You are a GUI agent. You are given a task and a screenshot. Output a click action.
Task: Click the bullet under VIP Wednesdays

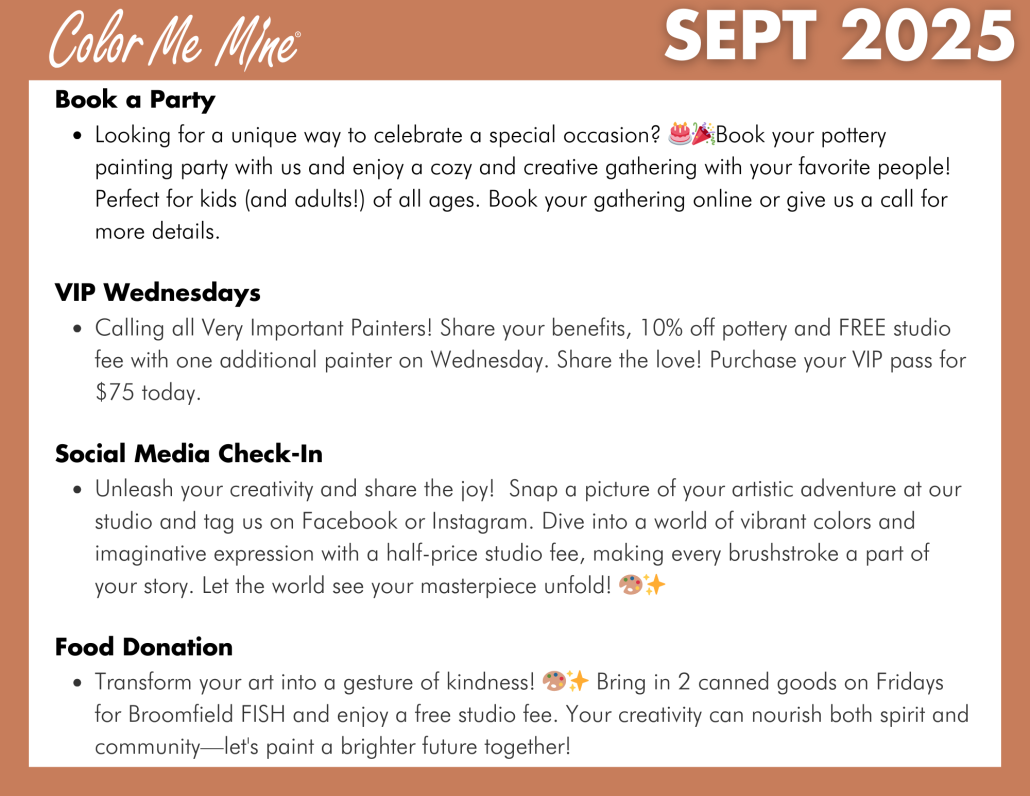[x=78, y=328]
